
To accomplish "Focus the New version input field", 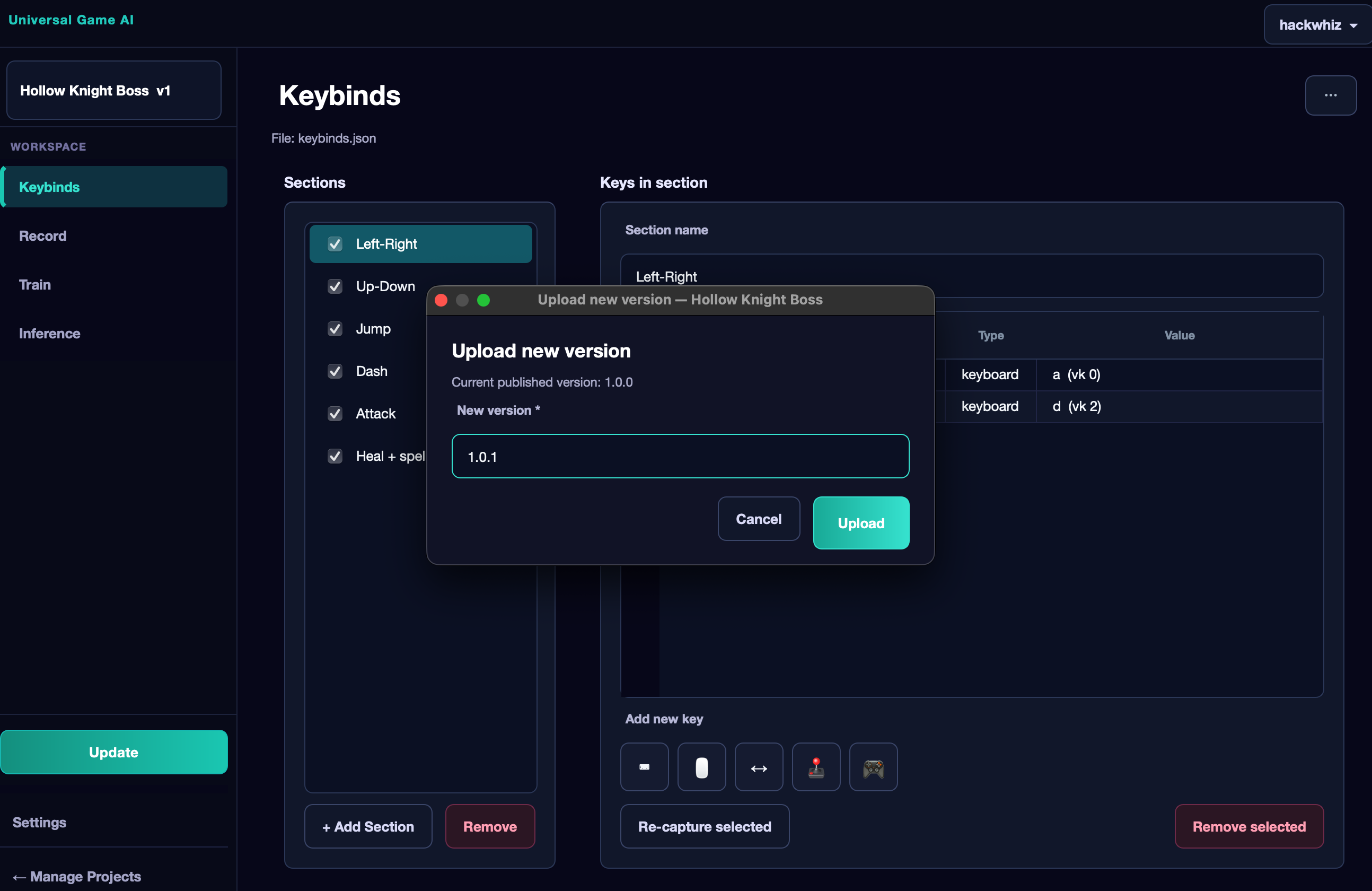I will point(680,456).
